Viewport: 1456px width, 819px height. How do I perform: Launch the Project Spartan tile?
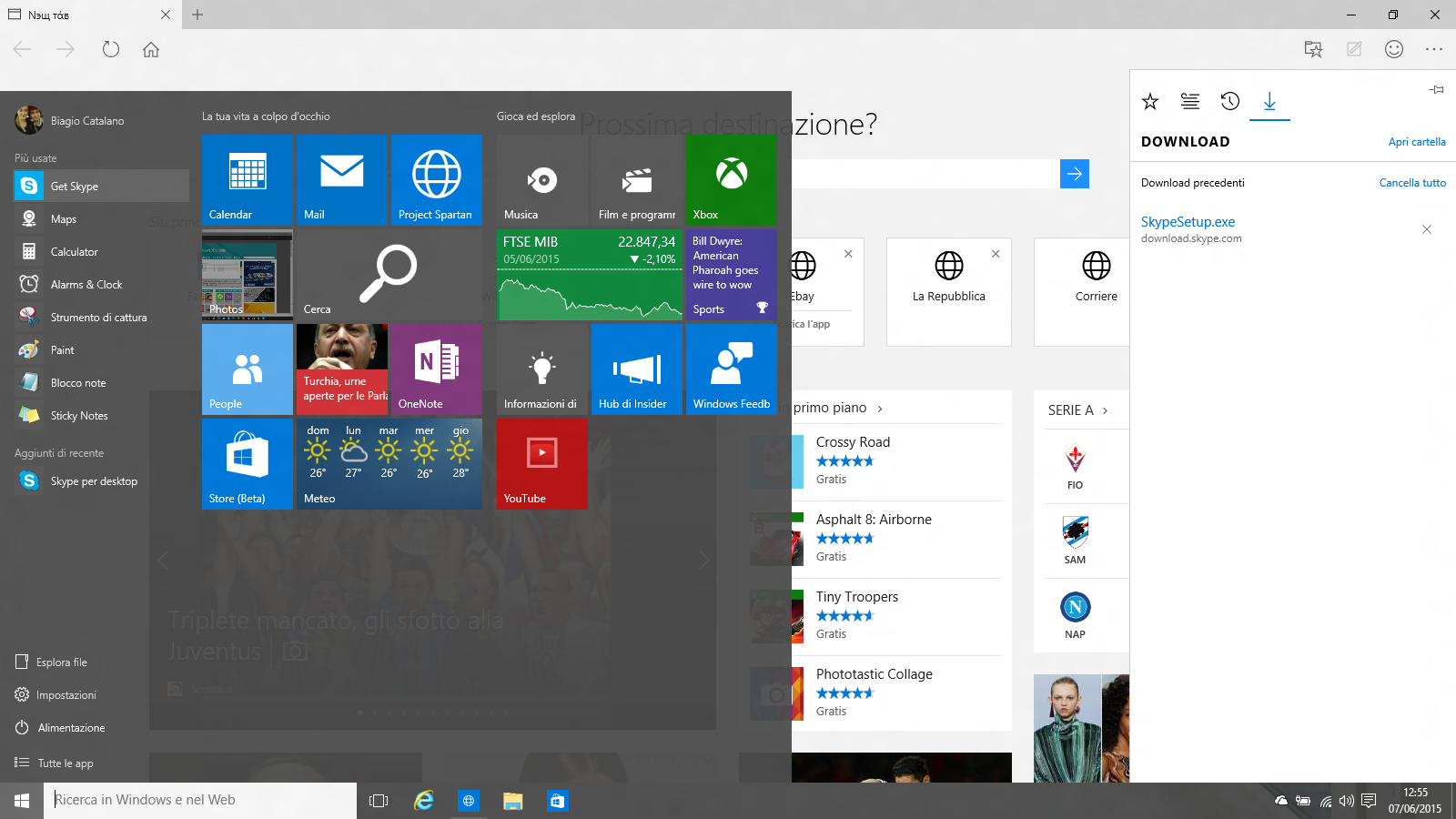tap(436, 179)
